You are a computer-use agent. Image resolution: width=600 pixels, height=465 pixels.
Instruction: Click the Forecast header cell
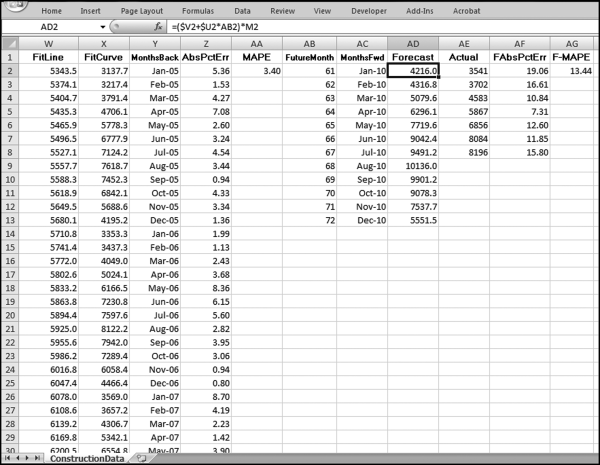[413, 57]
